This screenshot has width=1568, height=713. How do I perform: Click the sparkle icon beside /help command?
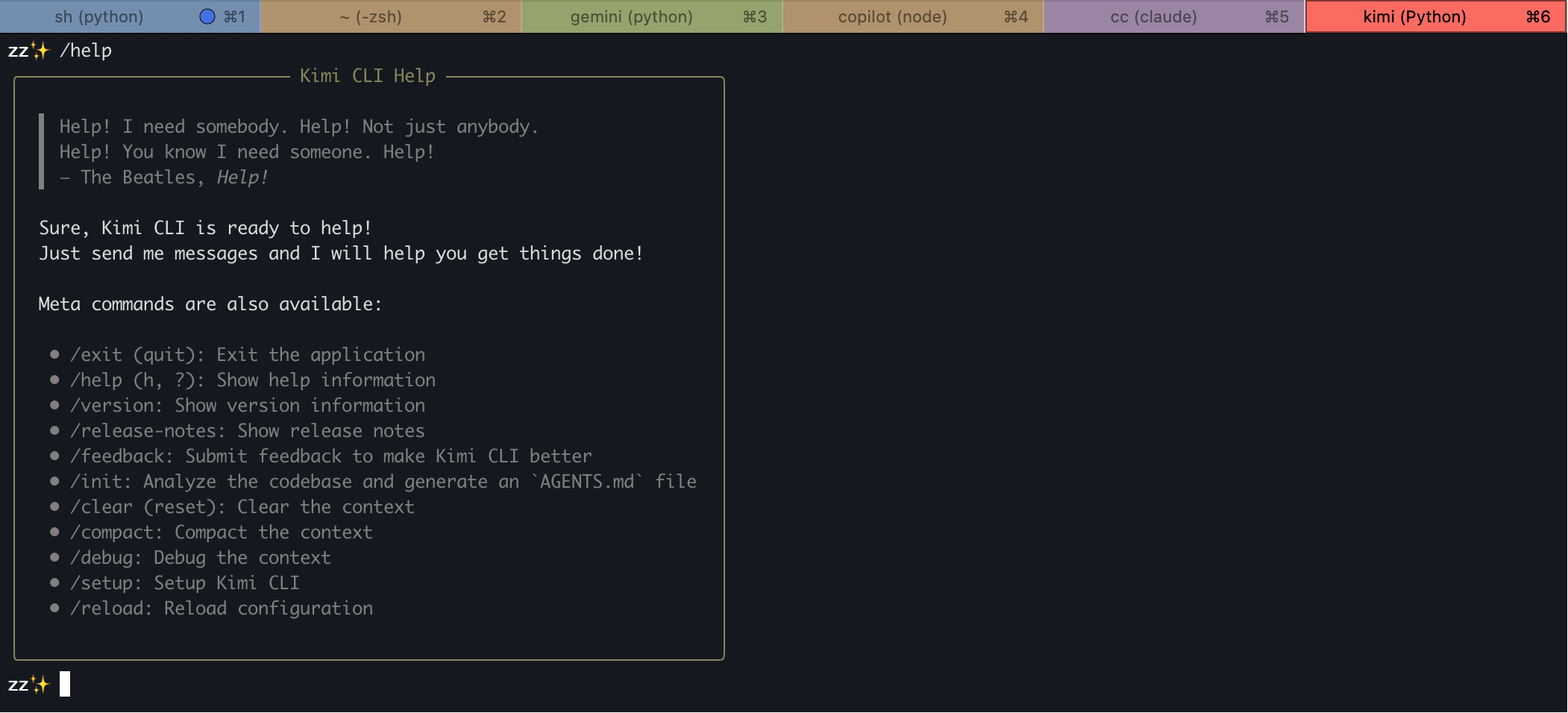tap(40, 51)
